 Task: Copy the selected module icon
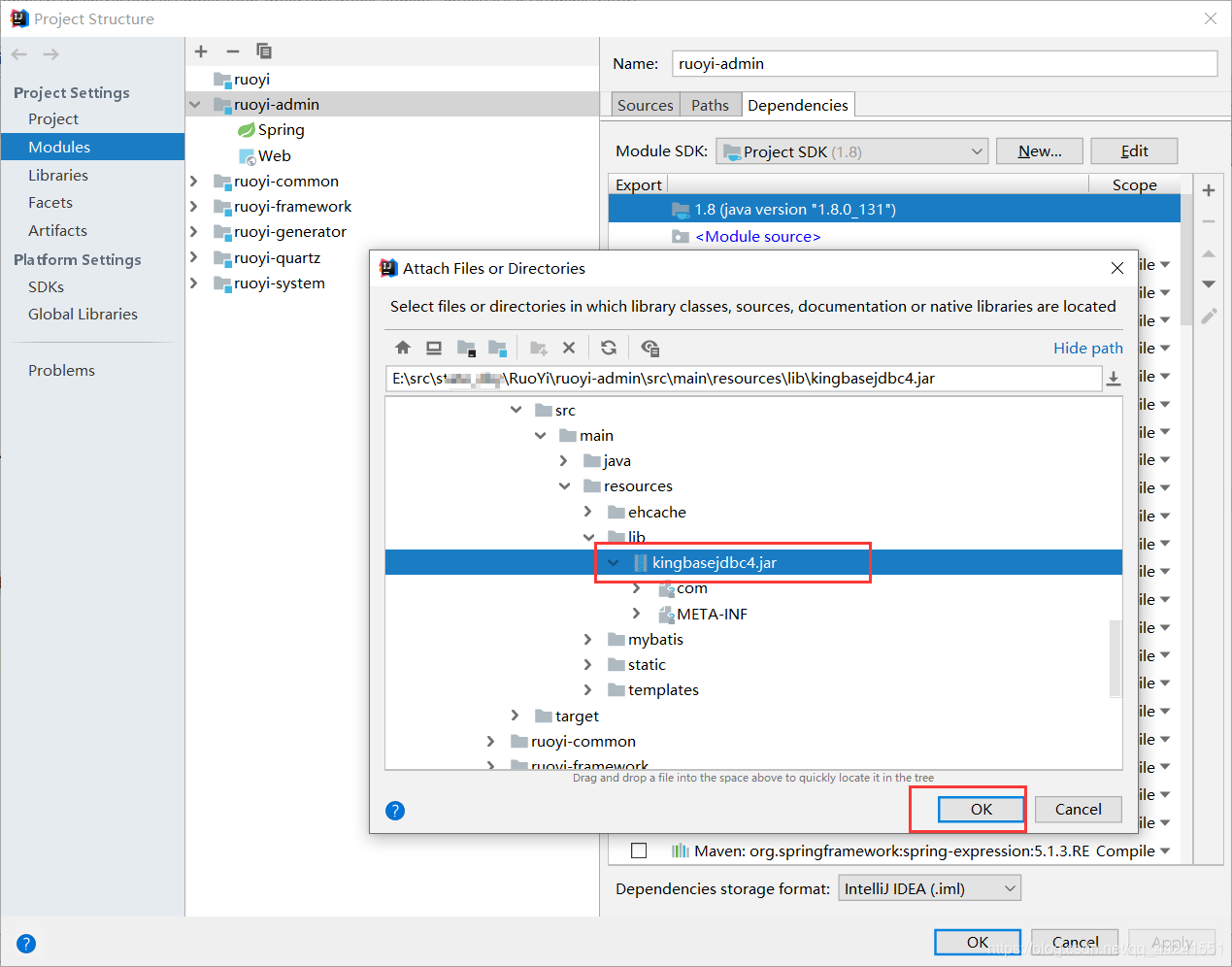pyautogui.click(x=264, y=51)
